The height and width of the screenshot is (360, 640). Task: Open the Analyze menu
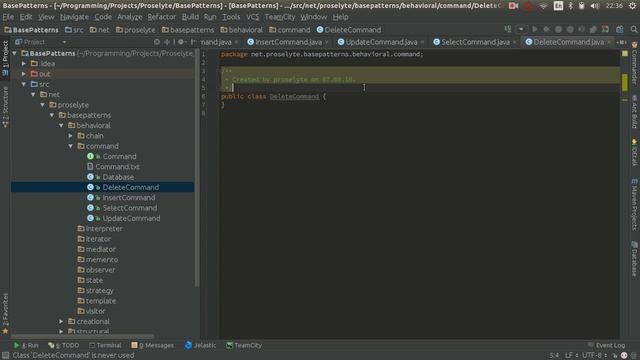pos(130,17)
